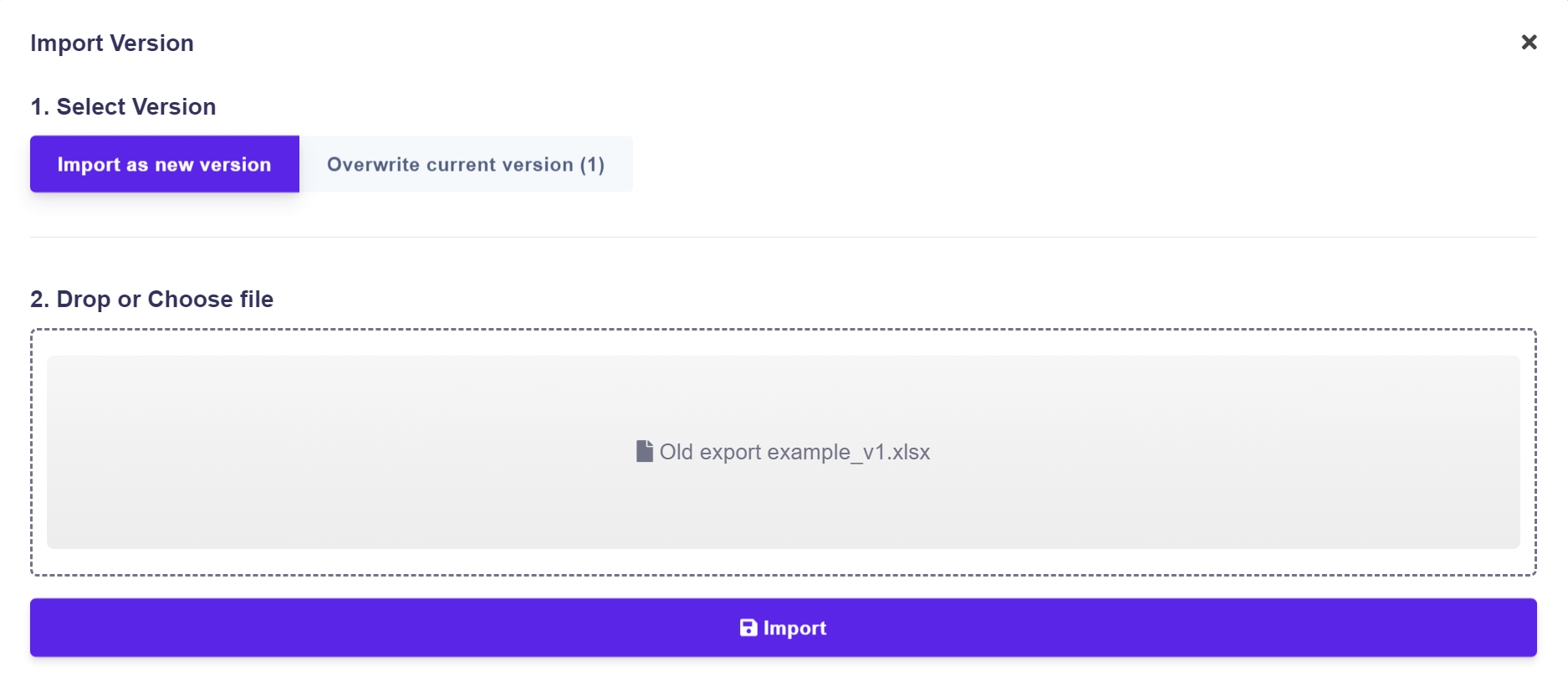The image size is (1568, 687).
Task: Select the Import as new version option
Action: (164, 165)
